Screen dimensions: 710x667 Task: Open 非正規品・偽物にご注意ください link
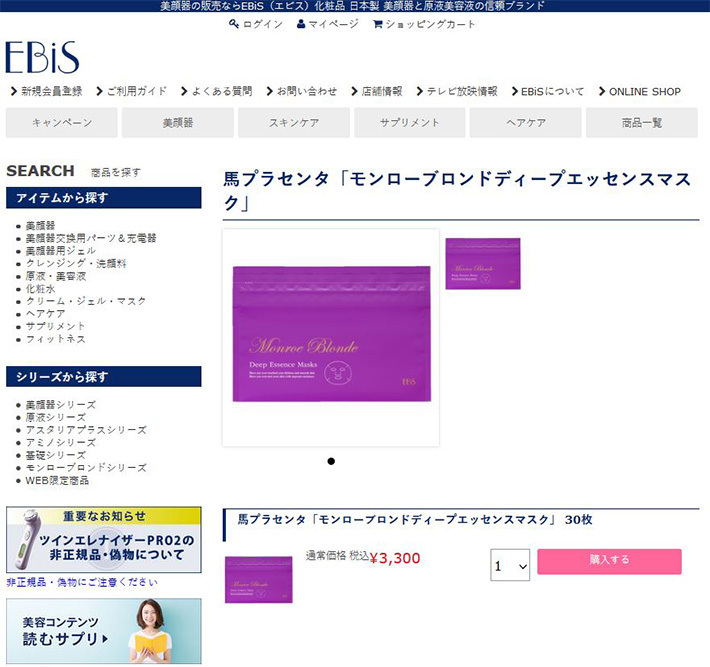point(82,582)
